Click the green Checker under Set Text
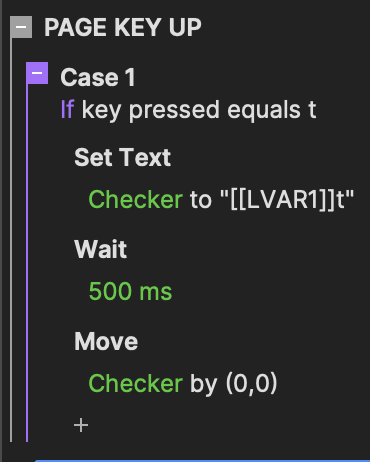The width and height of the screenshot is (370, 462). (135, 199)
